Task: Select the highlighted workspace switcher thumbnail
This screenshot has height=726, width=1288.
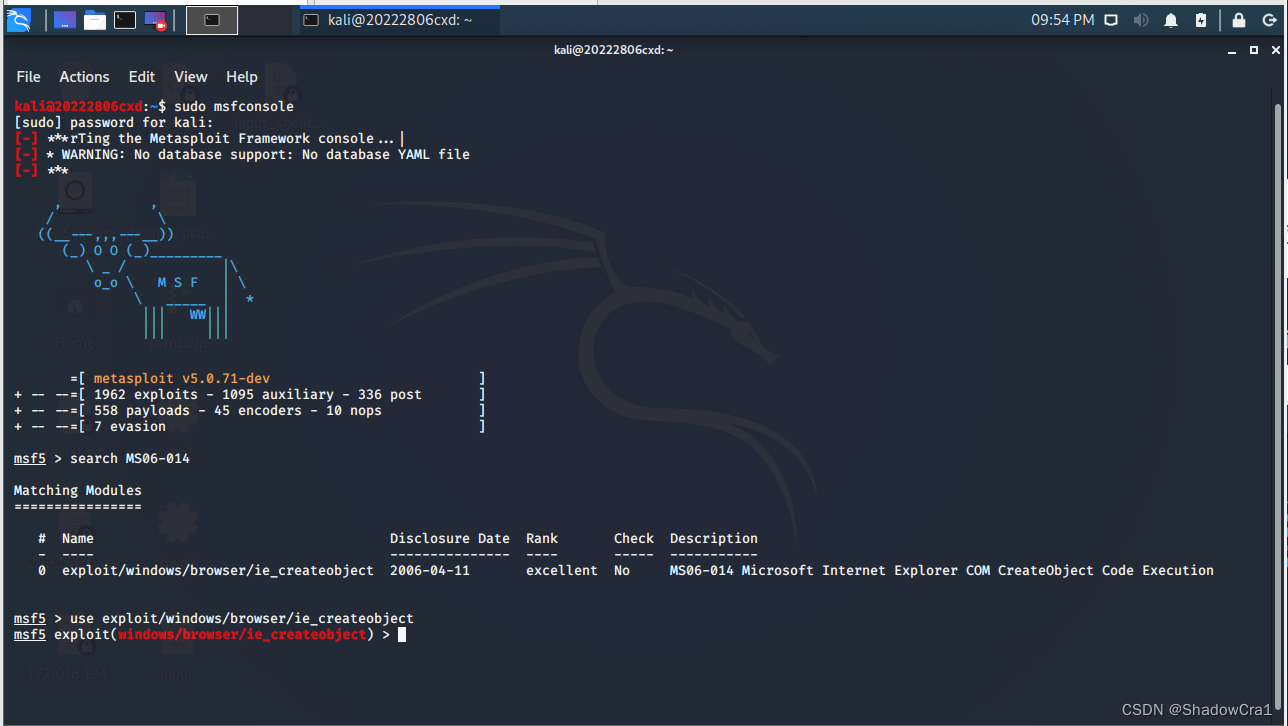Action: tap(212, 19)
